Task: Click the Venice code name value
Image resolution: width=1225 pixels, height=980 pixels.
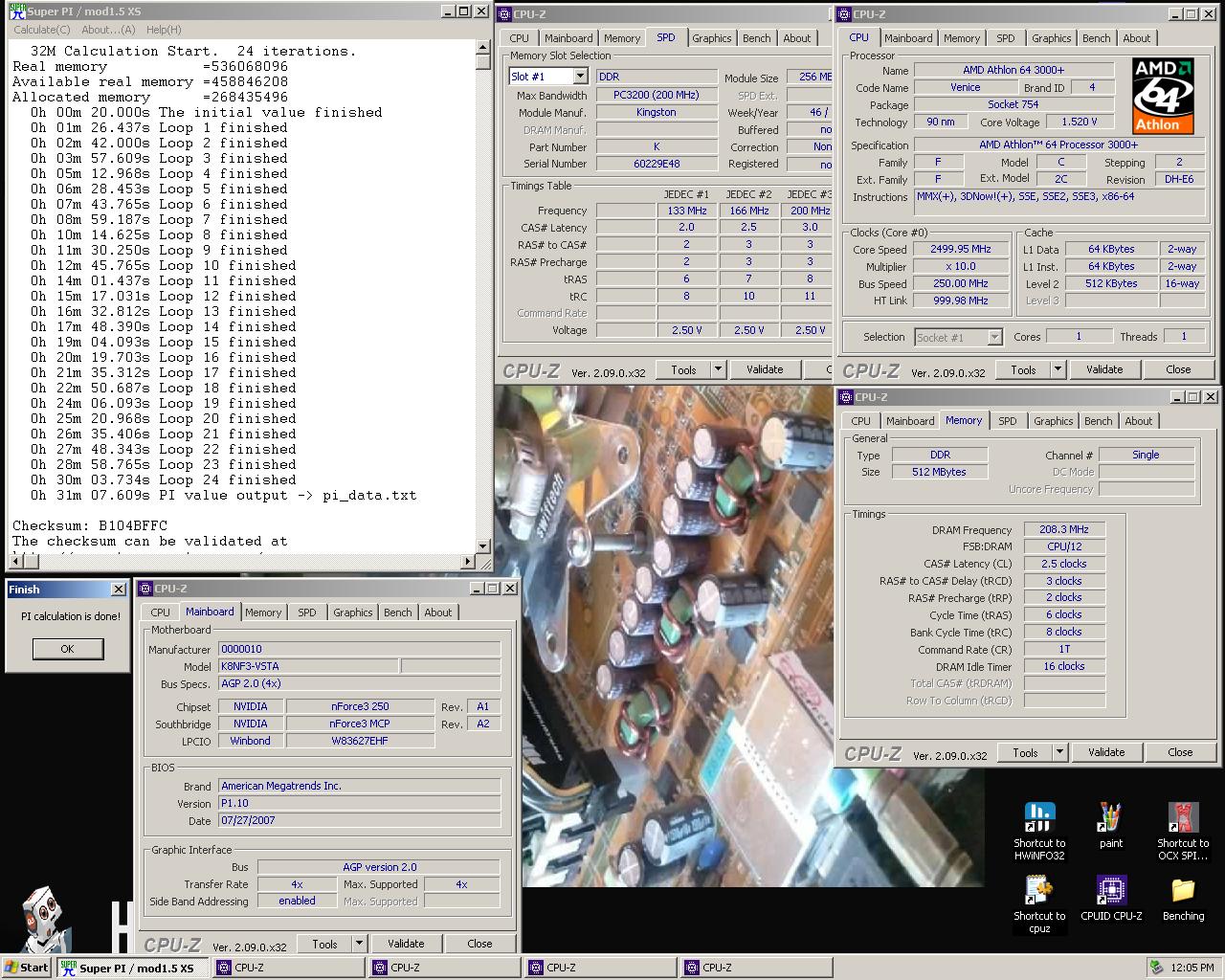Action: pos(965,87)
